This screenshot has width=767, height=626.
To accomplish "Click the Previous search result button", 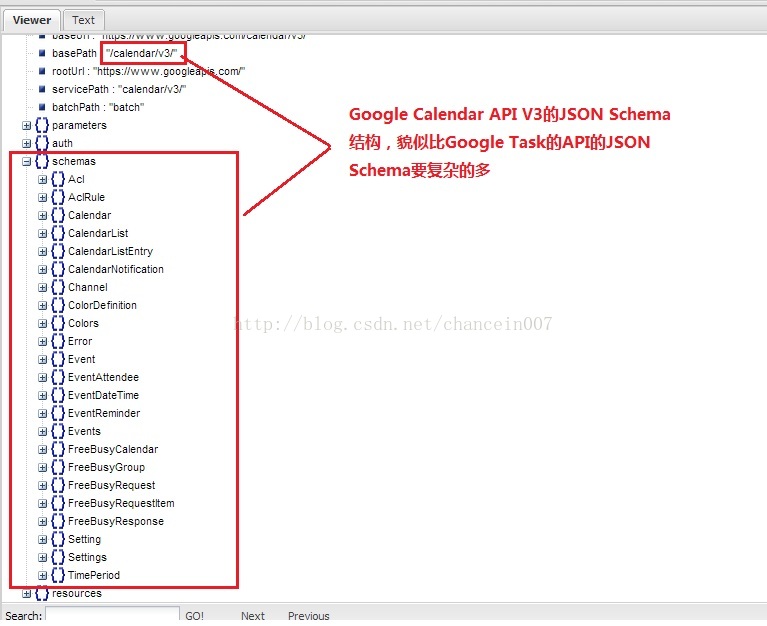I will 309,616.
